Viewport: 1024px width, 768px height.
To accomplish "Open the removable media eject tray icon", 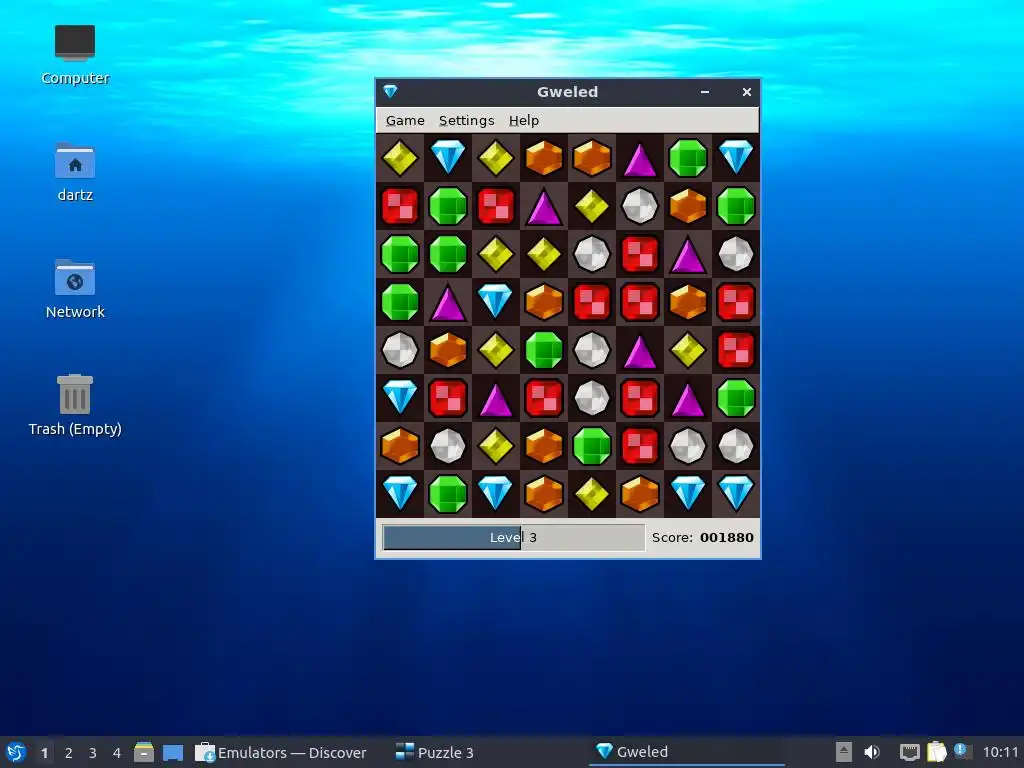I will click(844, 752).
